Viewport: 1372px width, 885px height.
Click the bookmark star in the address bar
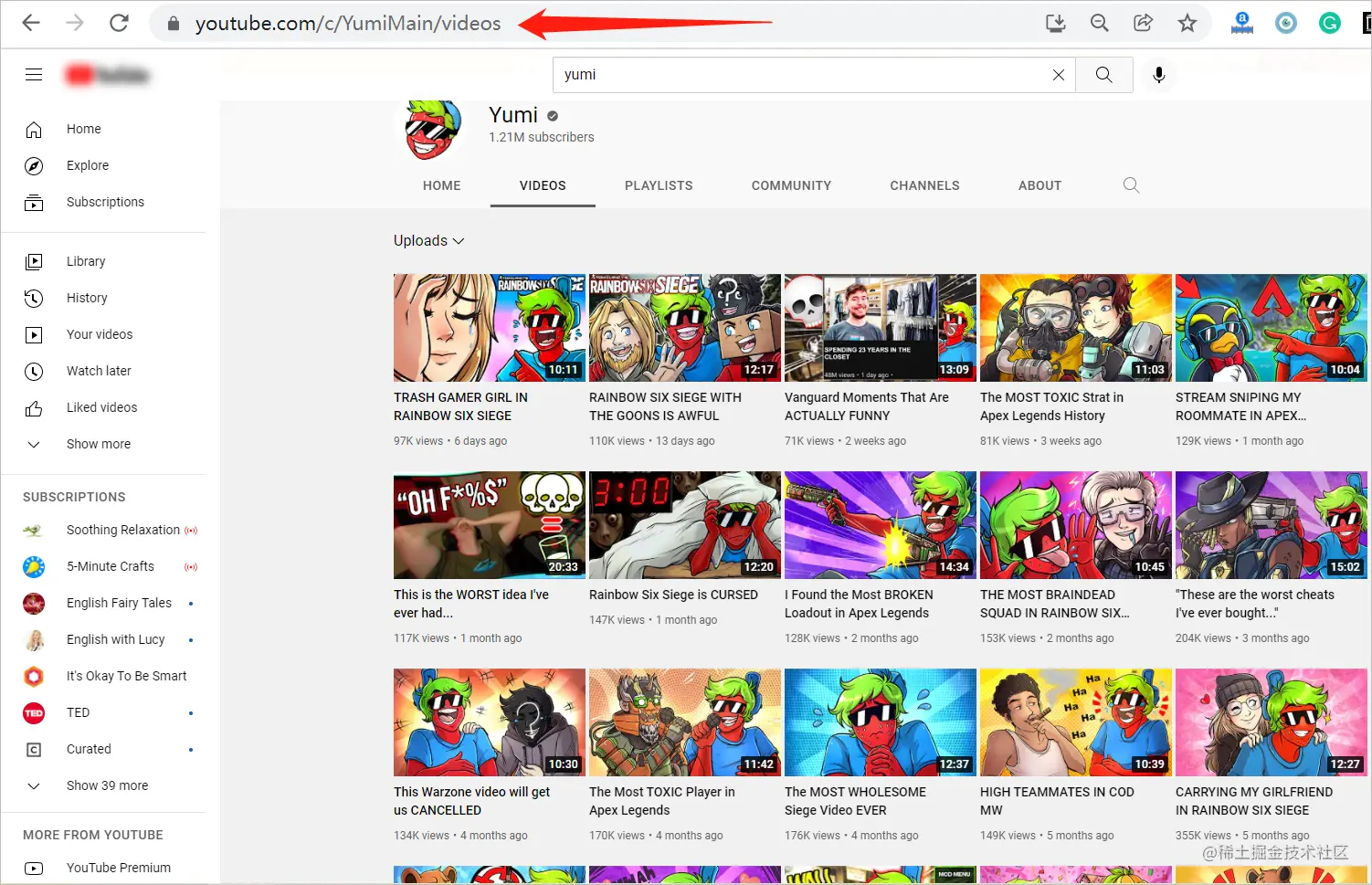click(1187, 23)
